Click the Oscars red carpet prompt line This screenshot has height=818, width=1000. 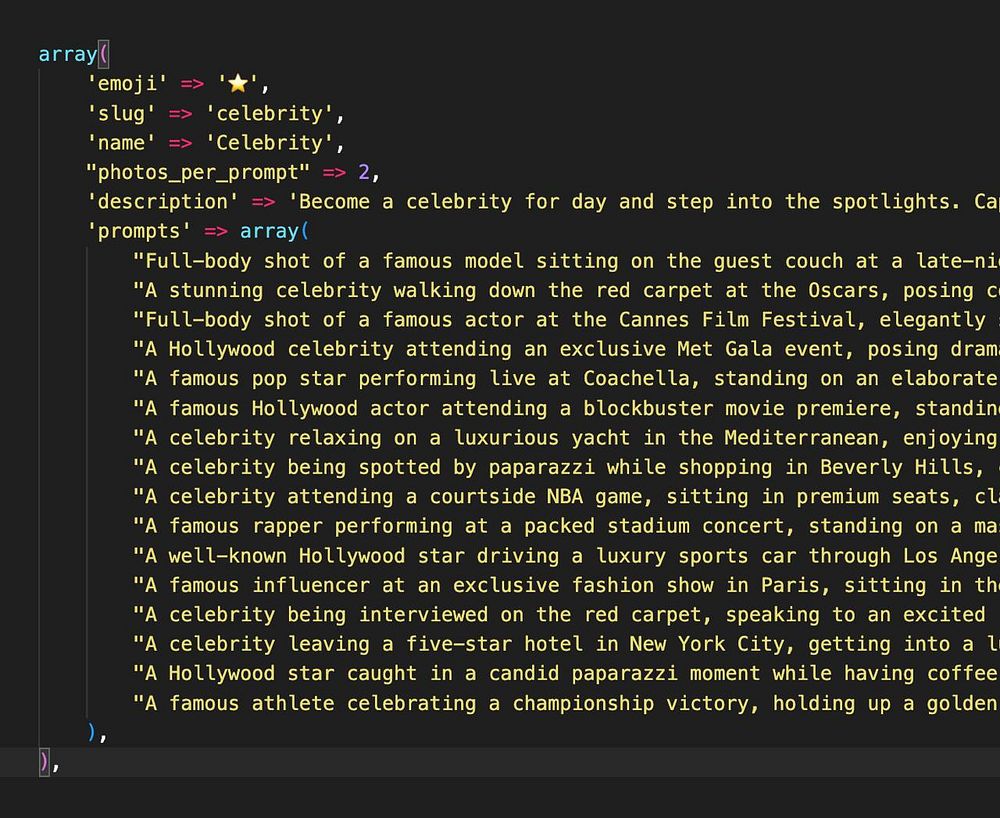pos(566,290)
